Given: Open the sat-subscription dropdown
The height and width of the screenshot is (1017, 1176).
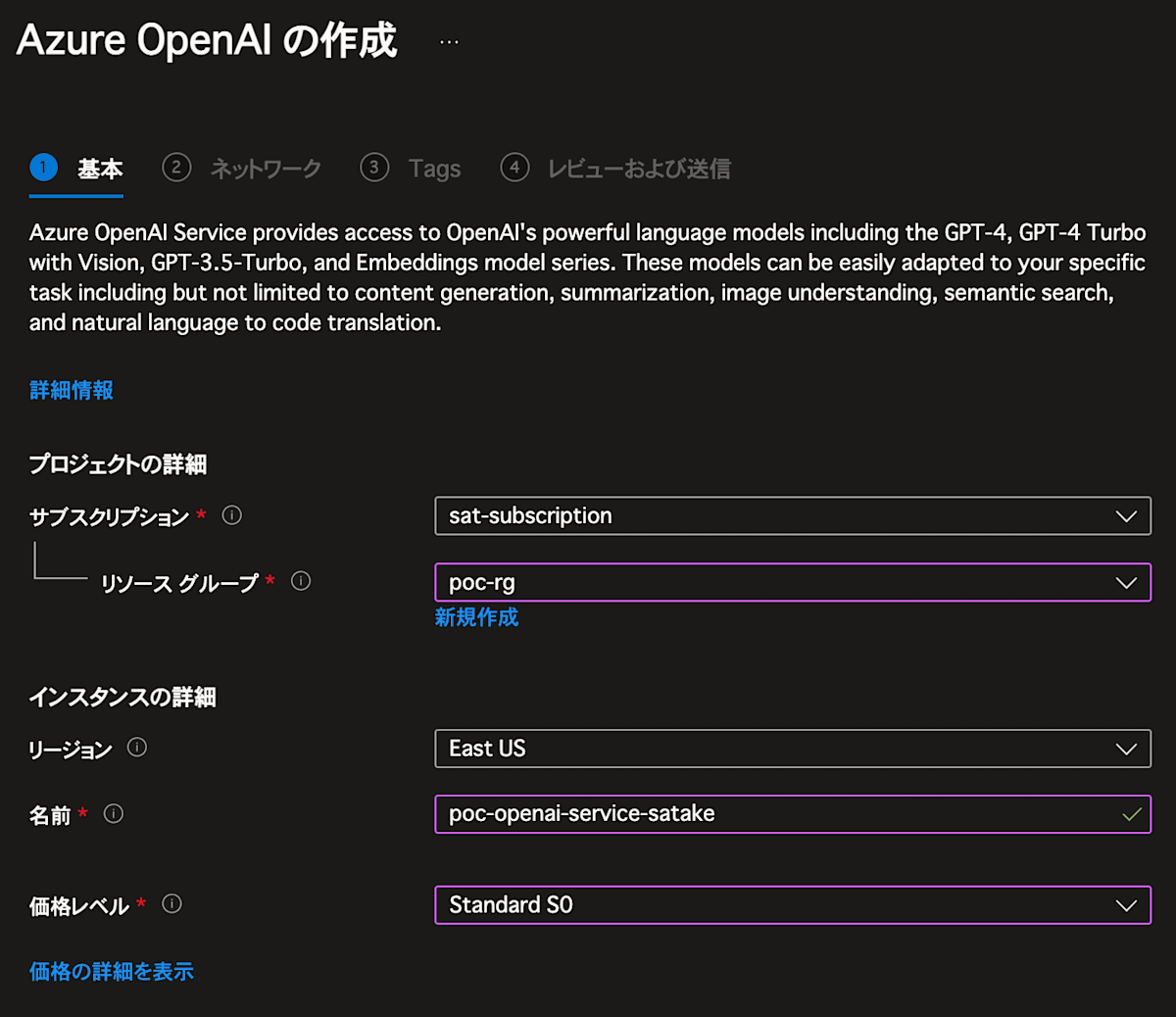Looking at the screenshot, I should pos(793,515).
